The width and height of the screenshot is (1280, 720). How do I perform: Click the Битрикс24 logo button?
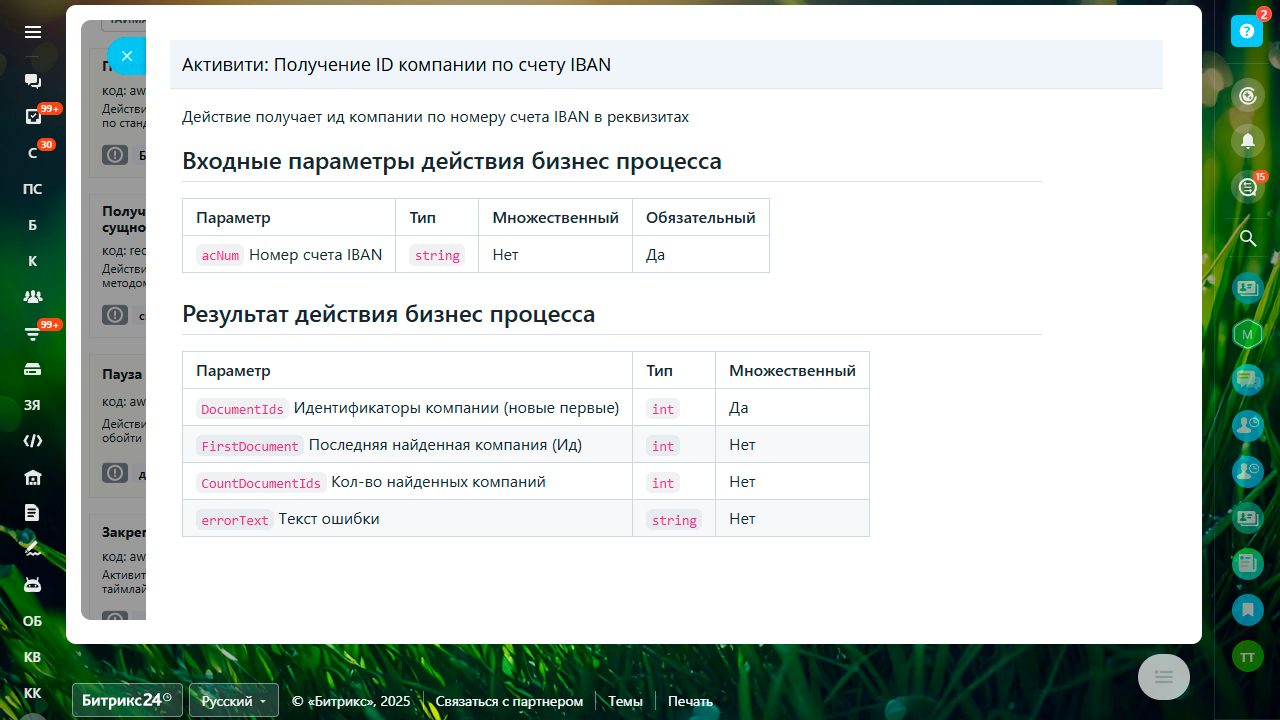pos(127,701)
